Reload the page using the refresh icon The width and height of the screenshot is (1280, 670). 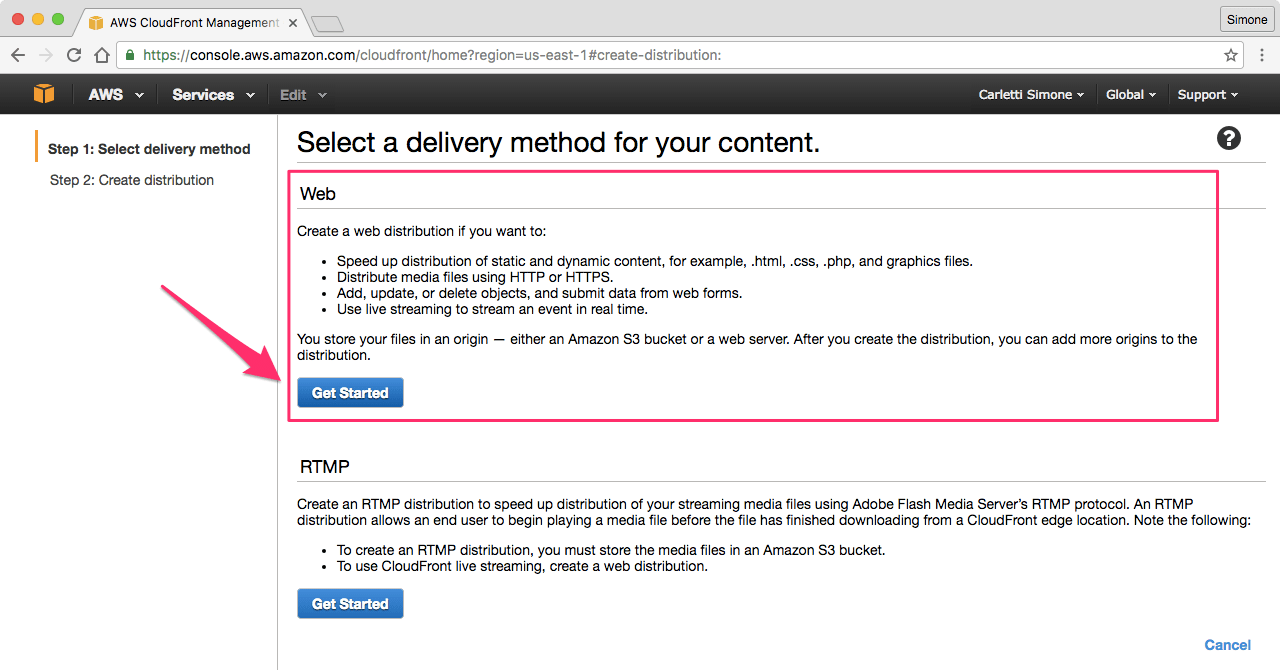click(x=73, y=54)
